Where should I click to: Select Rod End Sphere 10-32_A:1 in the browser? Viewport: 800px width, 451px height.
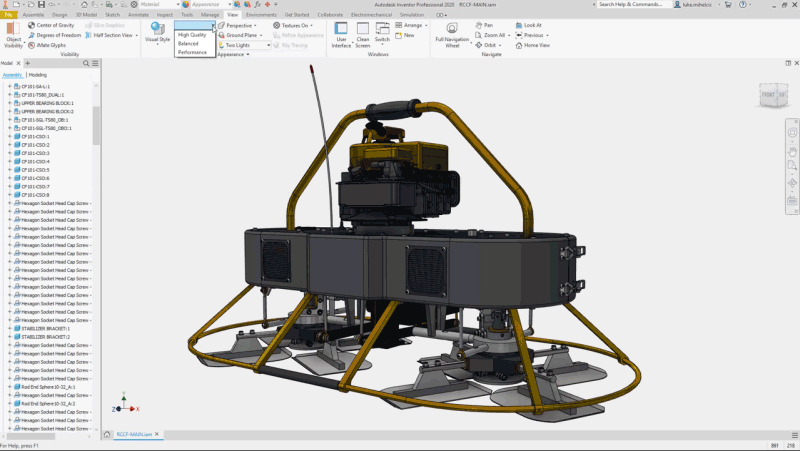48,387
